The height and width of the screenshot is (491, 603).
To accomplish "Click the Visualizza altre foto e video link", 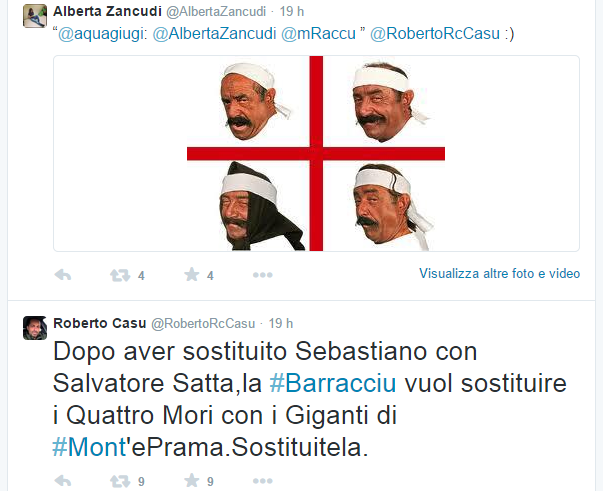I will click(x=499, y=273).
